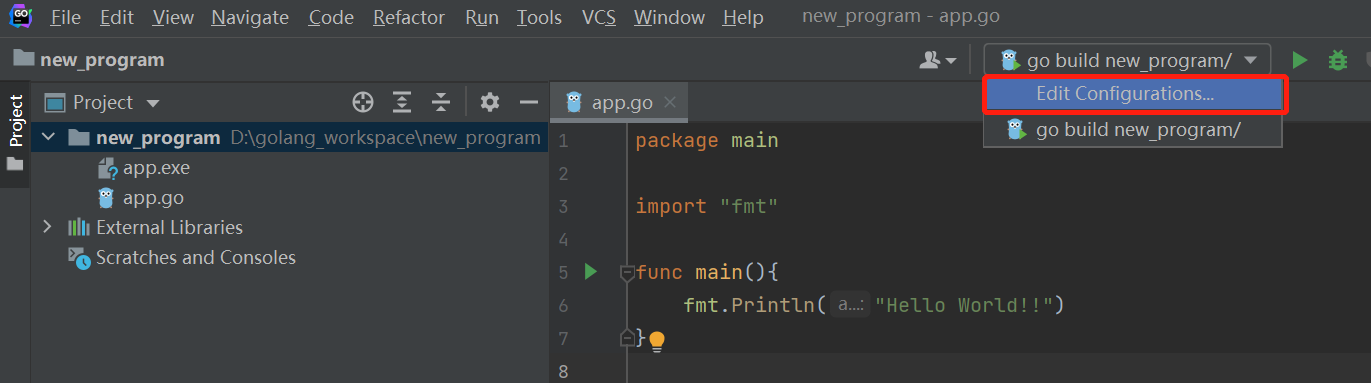Close the app.go editor tab
The height and width of the screenshot is (383, 1371).
(670, 102)
